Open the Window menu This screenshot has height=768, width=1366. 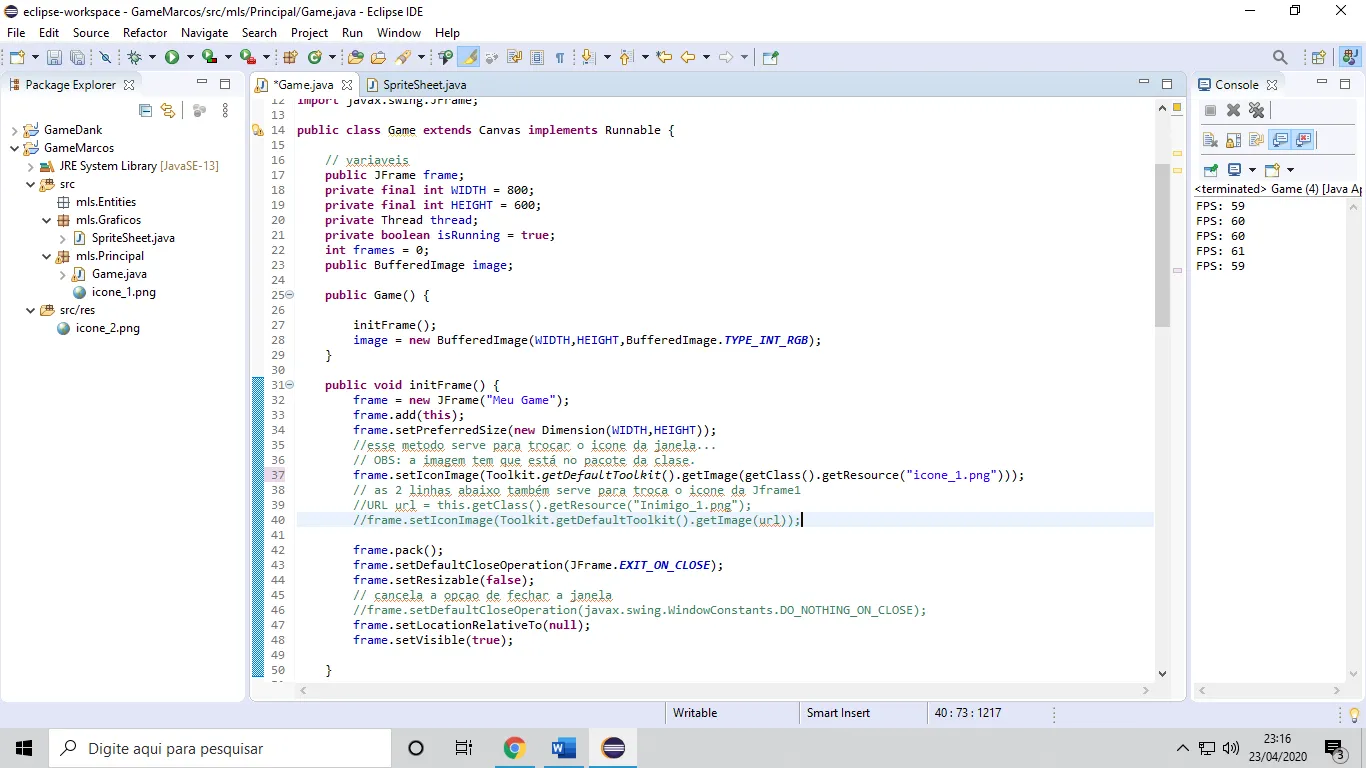click(399, 33)
